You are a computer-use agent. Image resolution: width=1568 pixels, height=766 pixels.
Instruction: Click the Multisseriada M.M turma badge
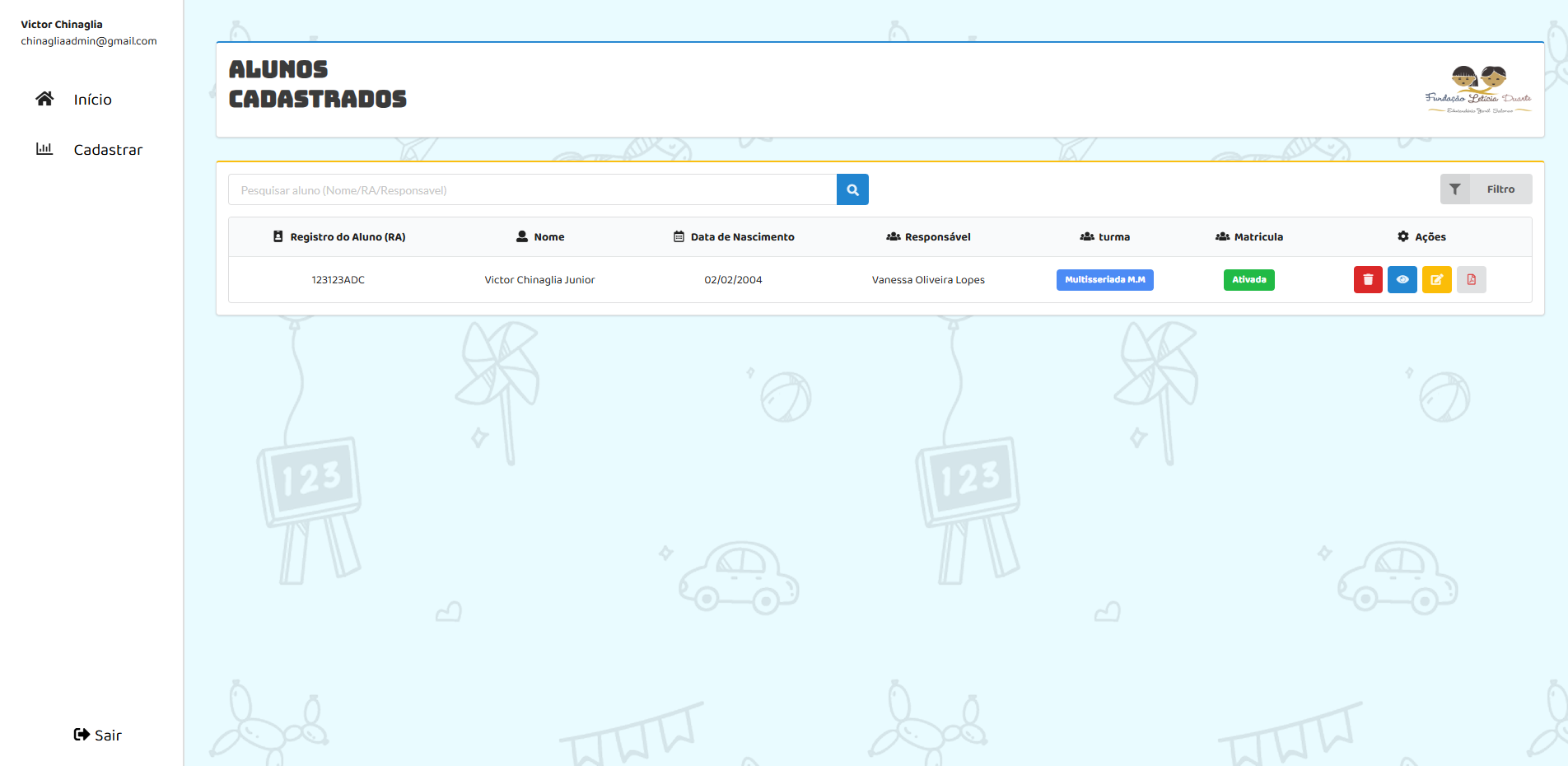pyautogui.click(x=1104, y=280)
